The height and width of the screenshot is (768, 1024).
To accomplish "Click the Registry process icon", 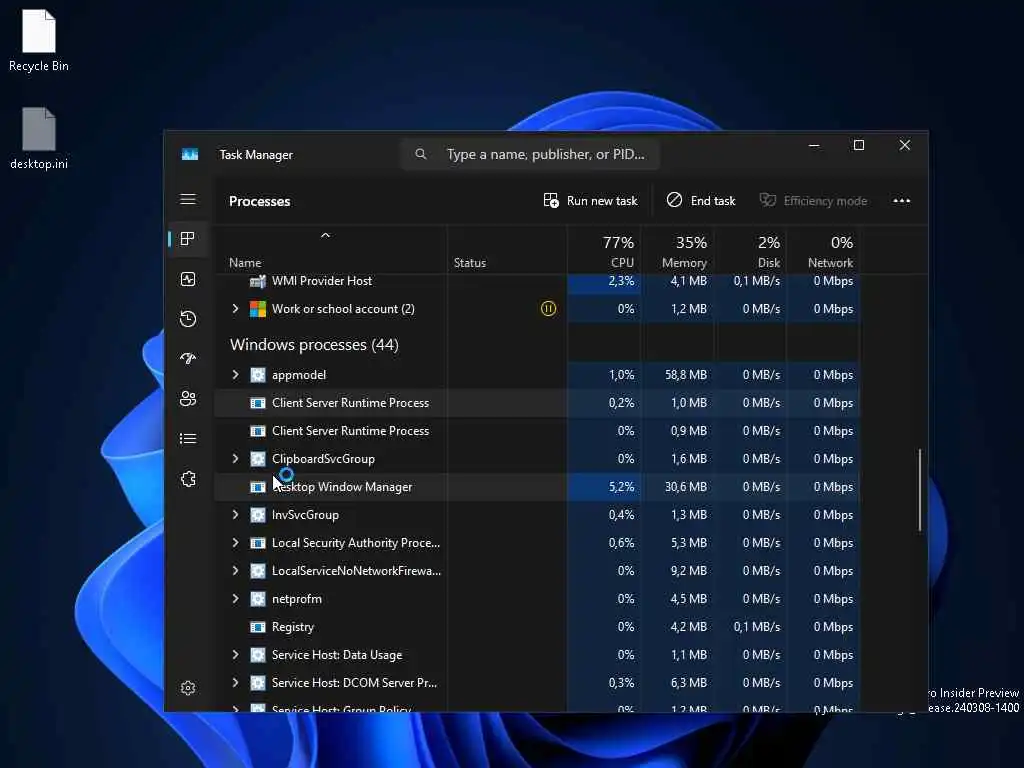I will pos(258,627).
